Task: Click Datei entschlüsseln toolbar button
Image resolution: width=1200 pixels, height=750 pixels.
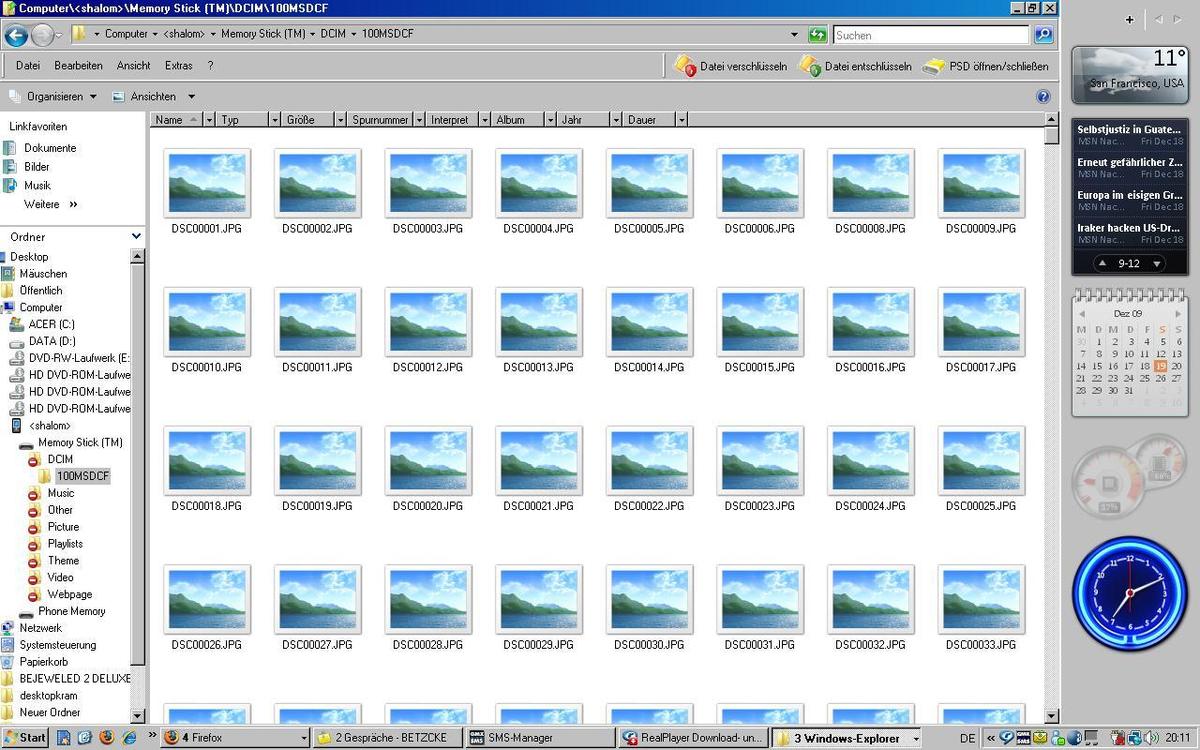Action: coord(856,66)
